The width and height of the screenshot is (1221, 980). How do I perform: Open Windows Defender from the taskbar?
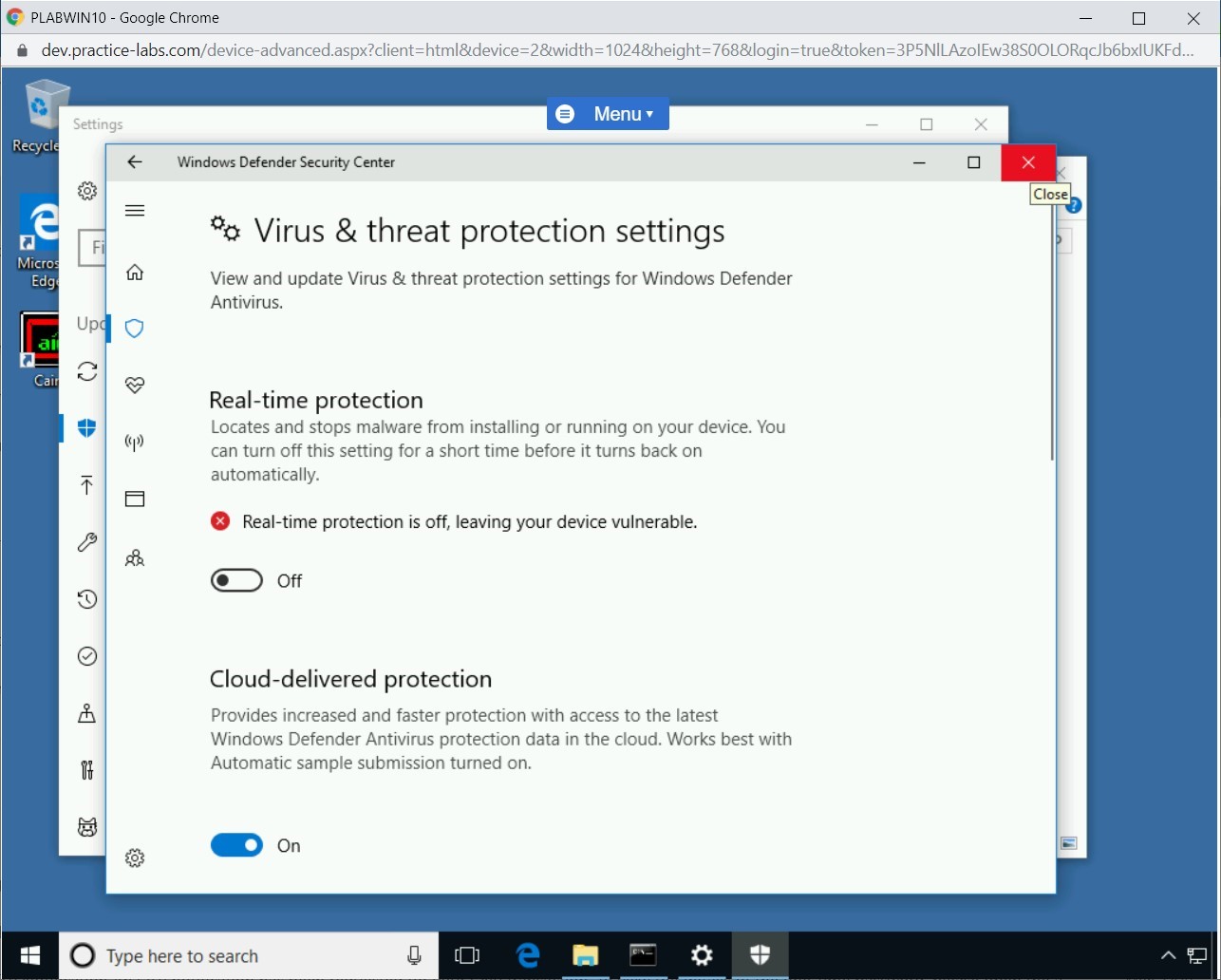click(760, 955)
